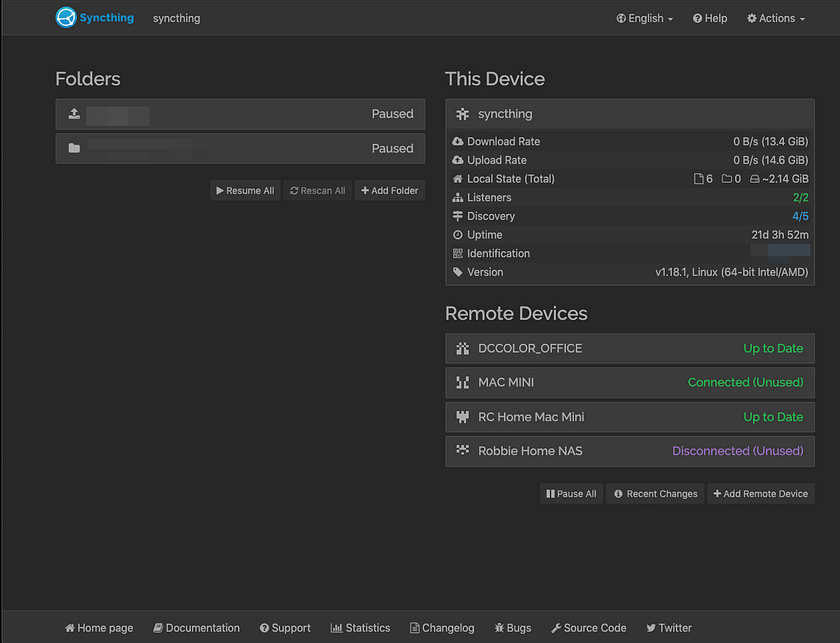Expand the second paused folder panel

point(240,148)
